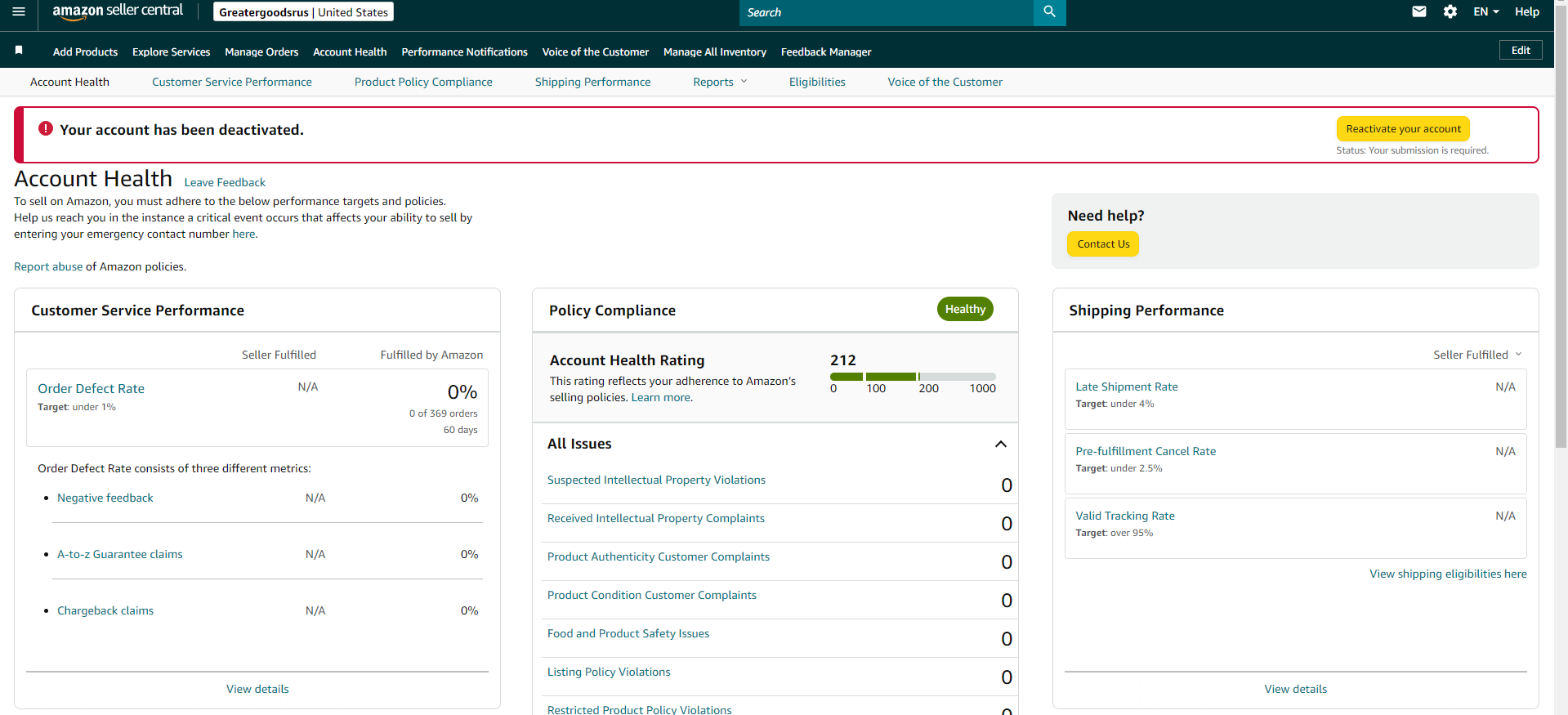Viewport: 1568px width, 715px height.
Task: Open the Valid Tracking Rate link
Action: pos(1125,516)
